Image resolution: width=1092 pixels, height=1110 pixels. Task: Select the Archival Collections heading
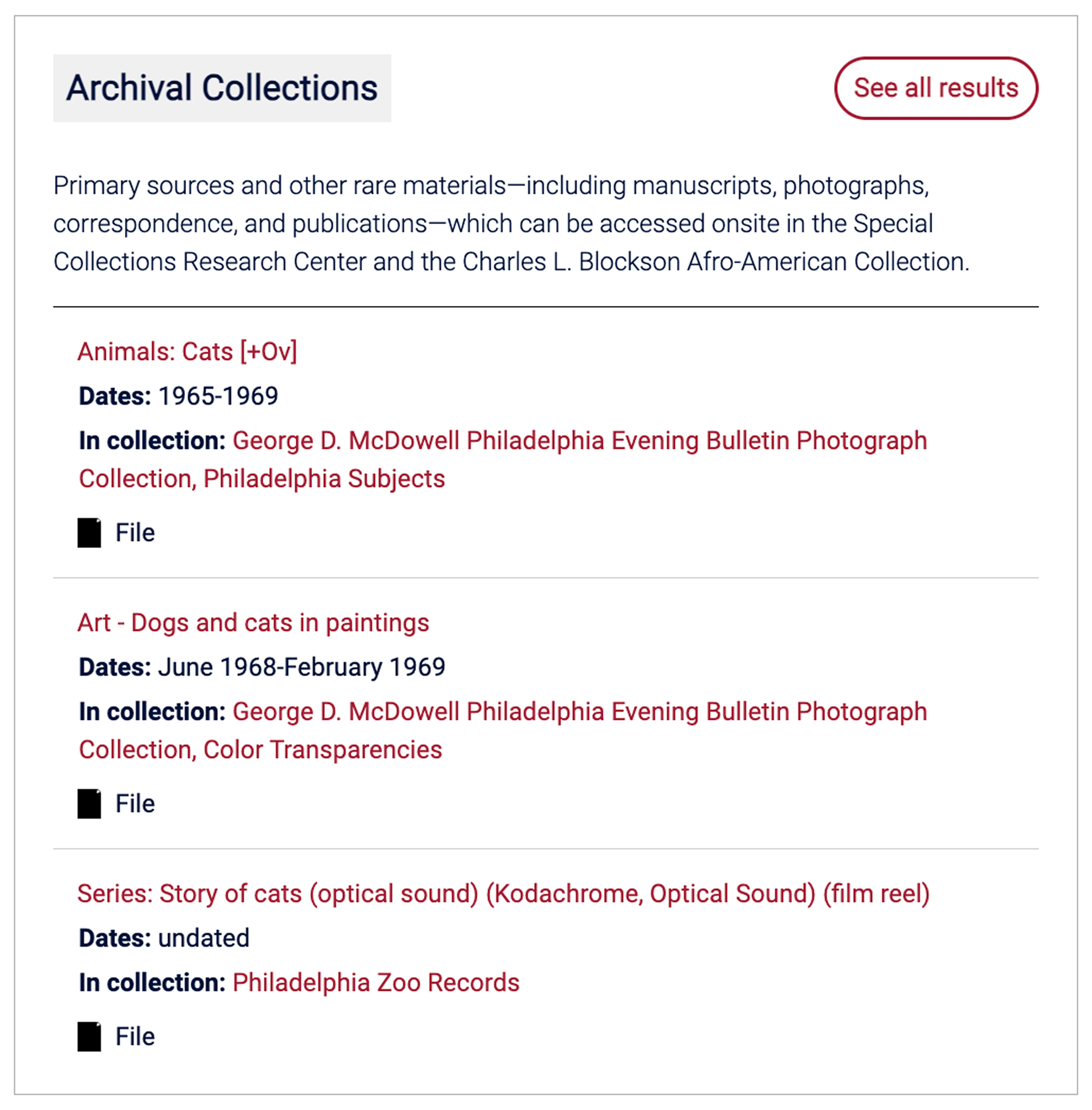(x=222, y=88)
